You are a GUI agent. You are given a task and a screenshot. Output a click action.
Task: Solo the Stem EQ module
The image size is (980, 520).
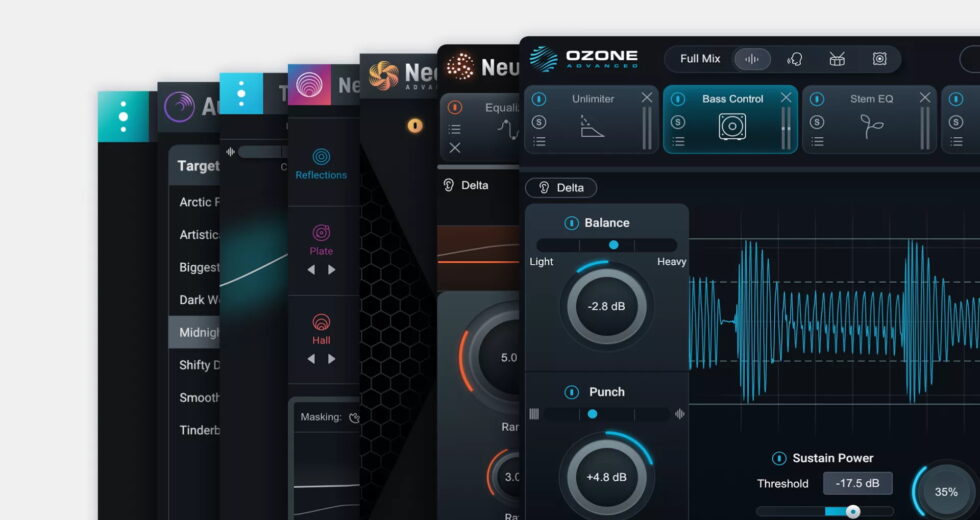click(x=817, y=122)
